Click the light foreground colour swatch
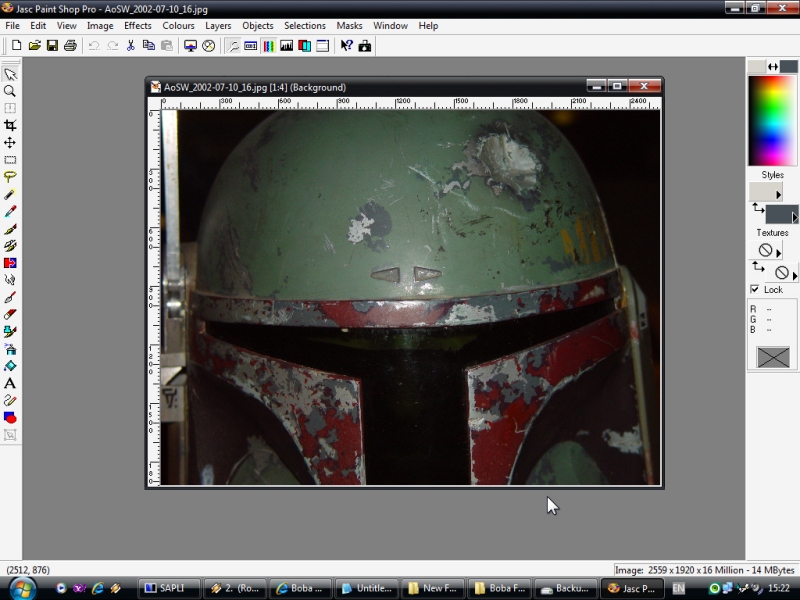Viewport: 800px width, 600px height. [757, 66]
